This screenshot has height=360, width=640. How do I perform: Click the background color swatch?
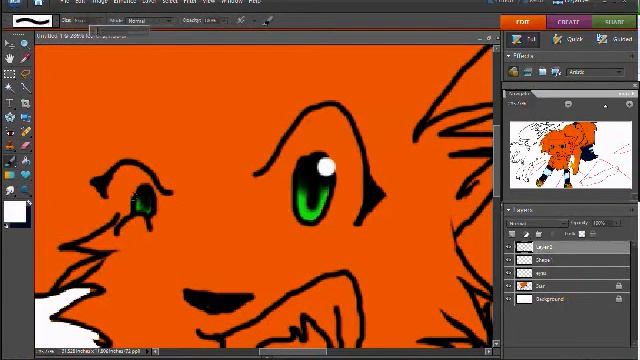click(29, 224)
